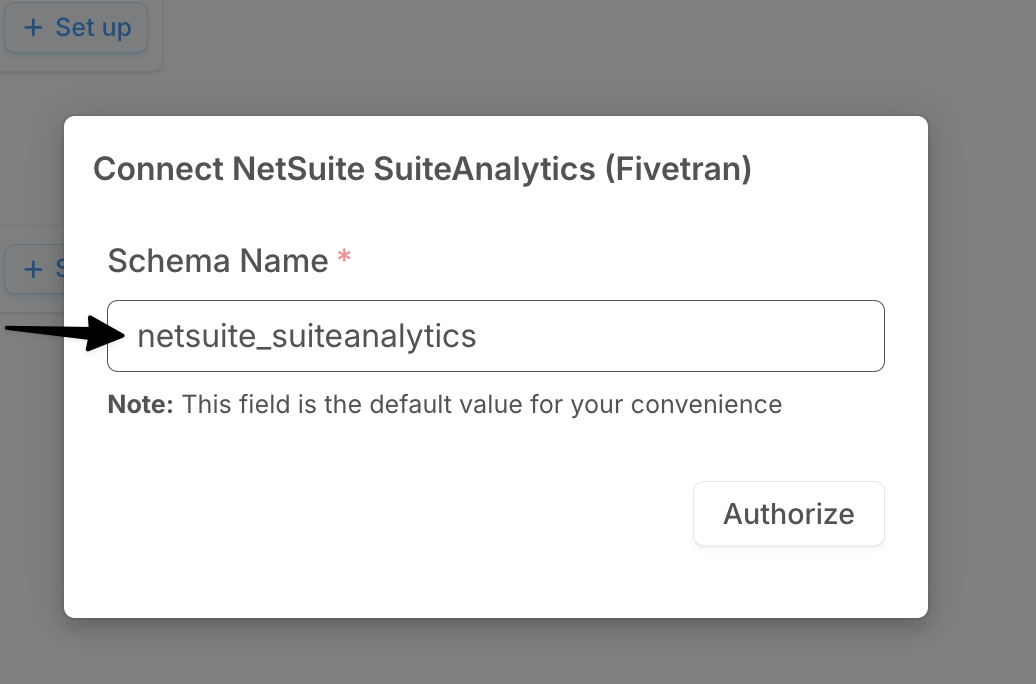Click the red asterisk next to Schema Name

coord(343,258)
